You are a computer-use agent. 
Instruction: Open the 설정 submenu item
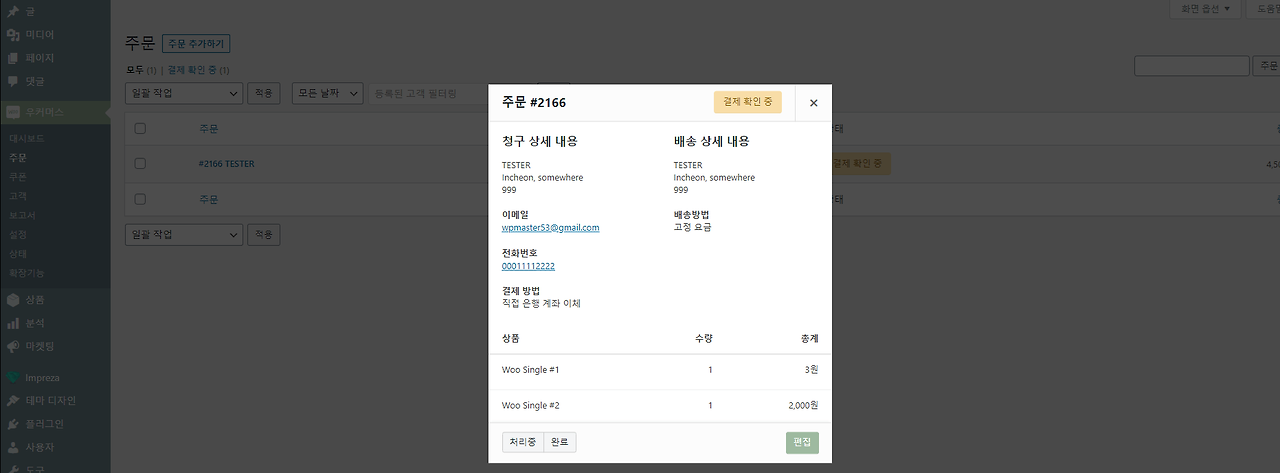click(18, 234)
